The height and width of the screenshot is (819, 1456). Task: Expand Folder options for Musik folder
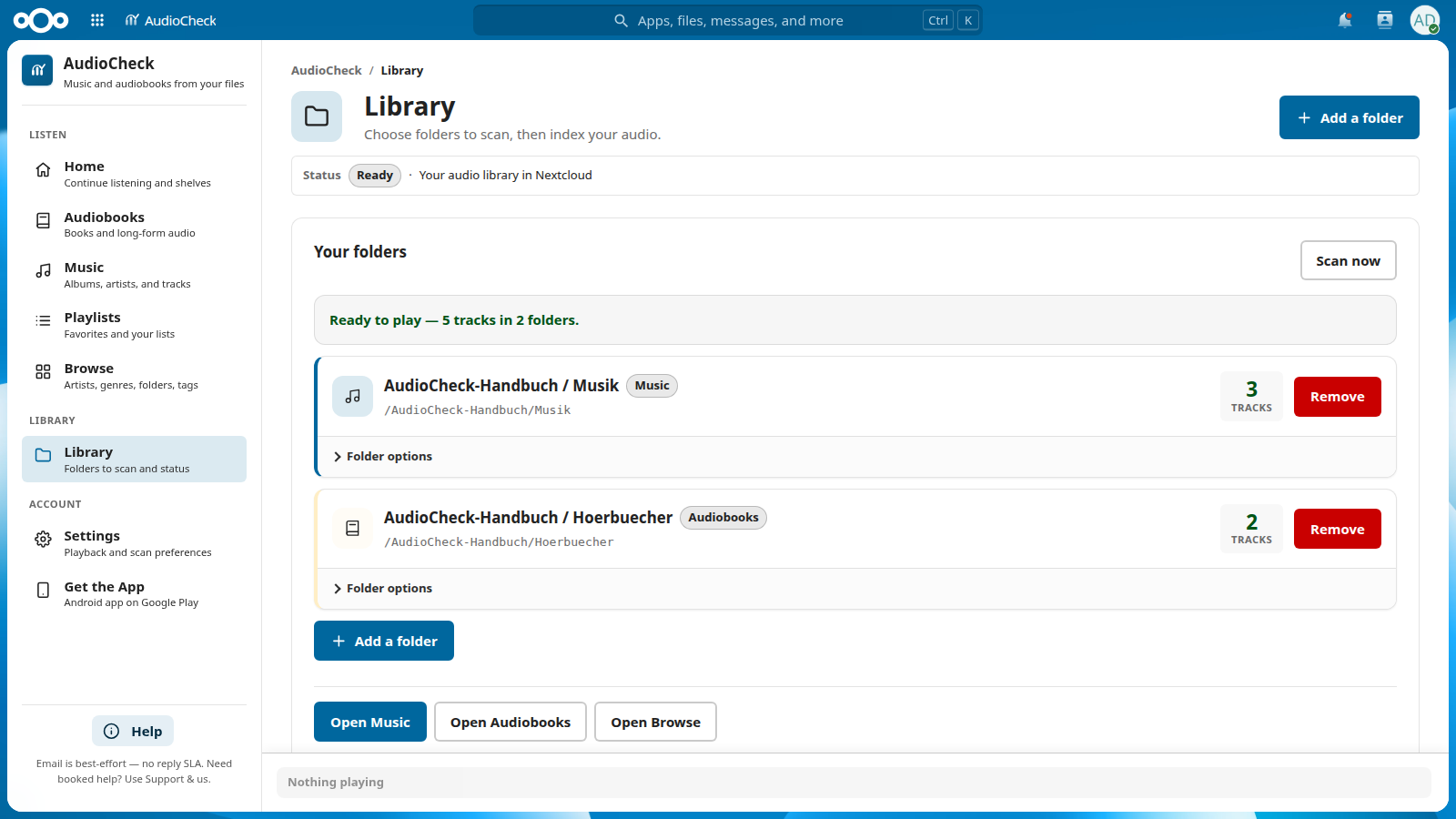(383, 457)
